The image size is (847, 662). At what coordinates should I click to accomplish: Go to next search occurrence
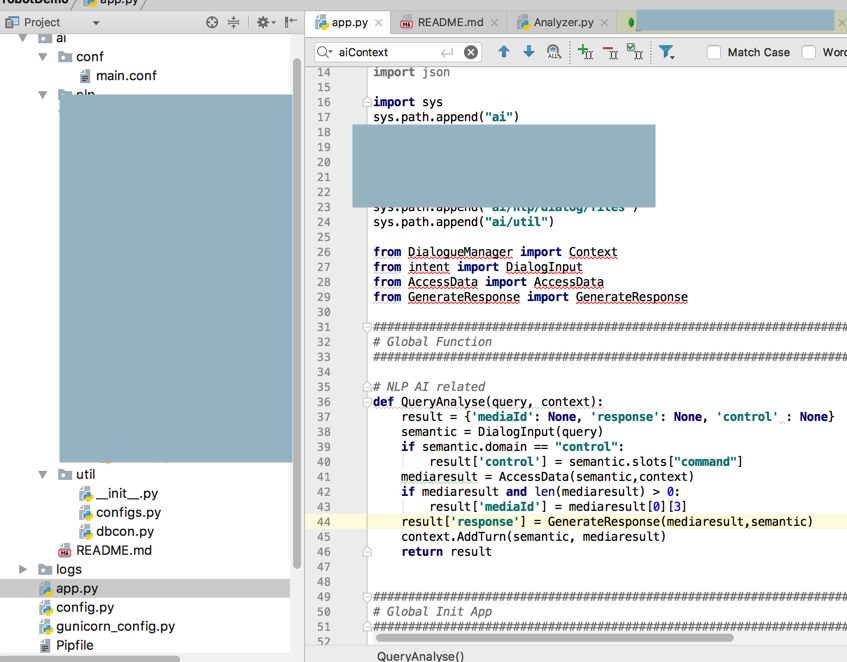tap(529, 52)
